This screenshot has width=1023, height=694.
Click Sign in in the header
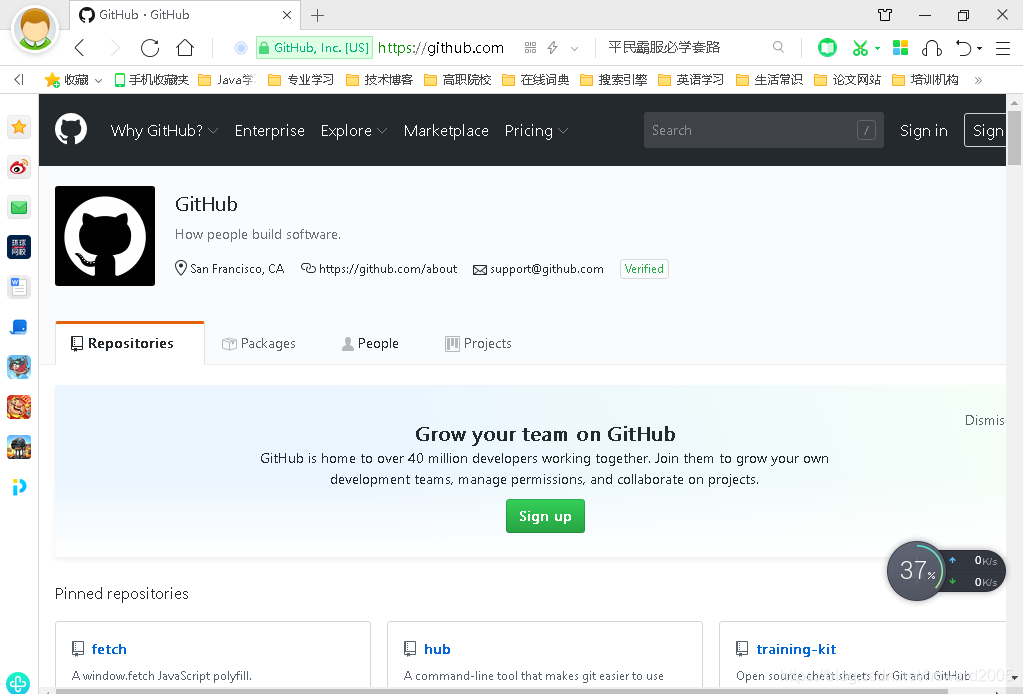(x=923, y=130)
